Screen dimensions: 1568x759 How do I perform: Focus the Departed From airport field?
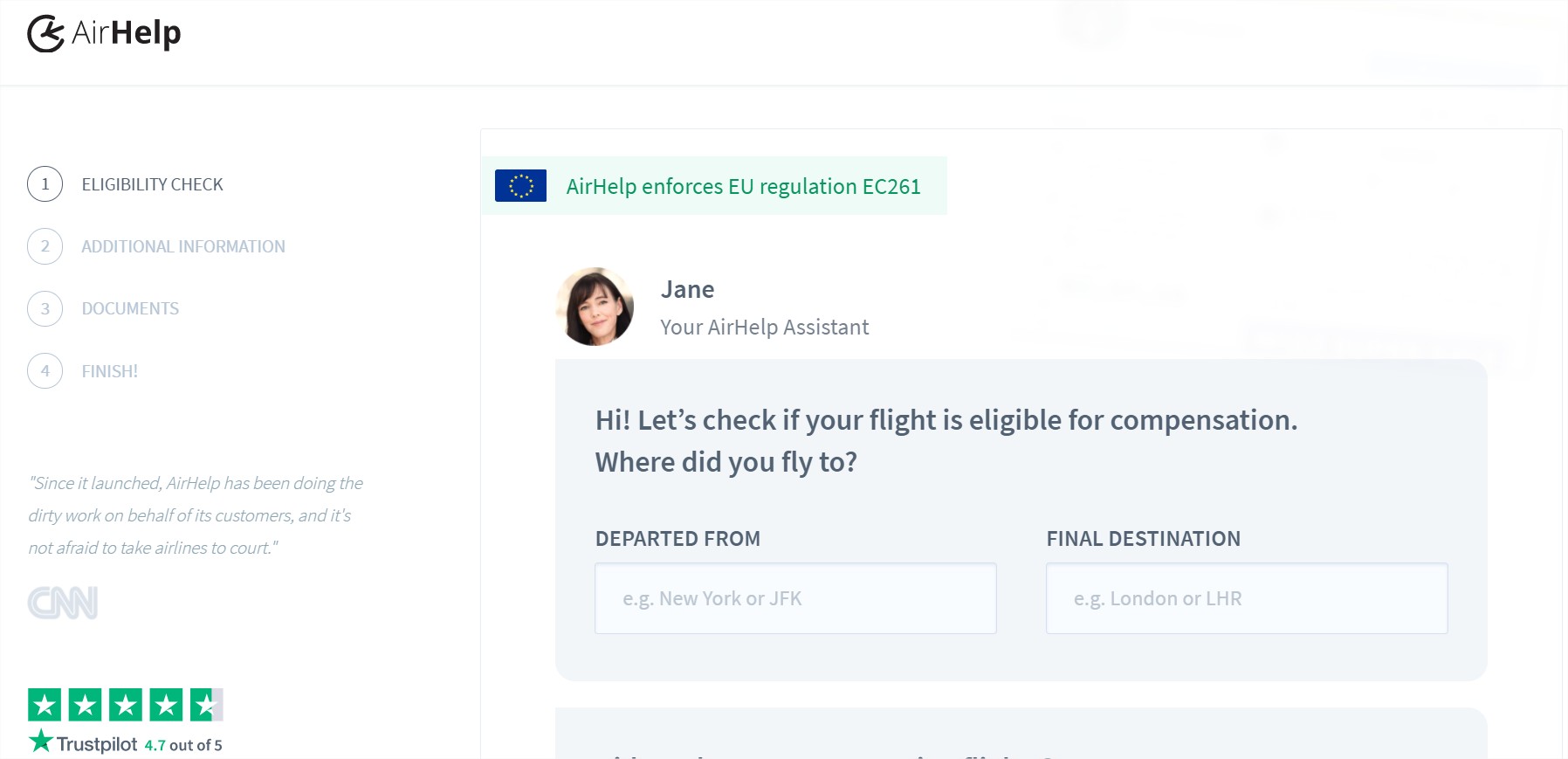795,598
